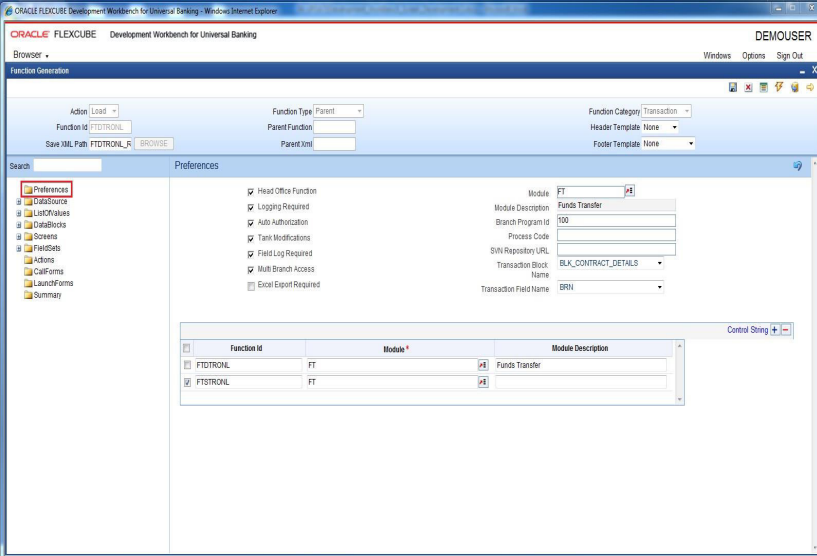
Task: Click the Branch Program Id field
Action: [616, 220]
